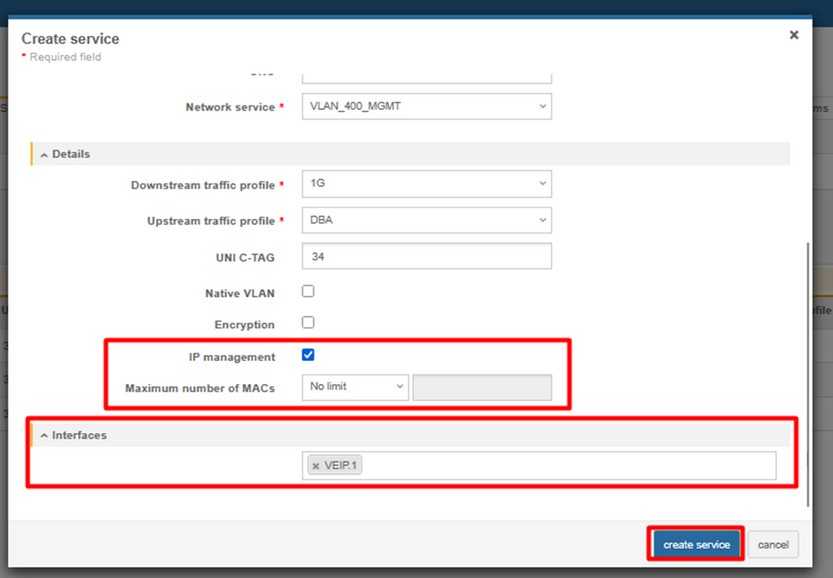Click the dialog's vertical scrollbar
Screen dimensions: 833x578
(x=808, y=370)
